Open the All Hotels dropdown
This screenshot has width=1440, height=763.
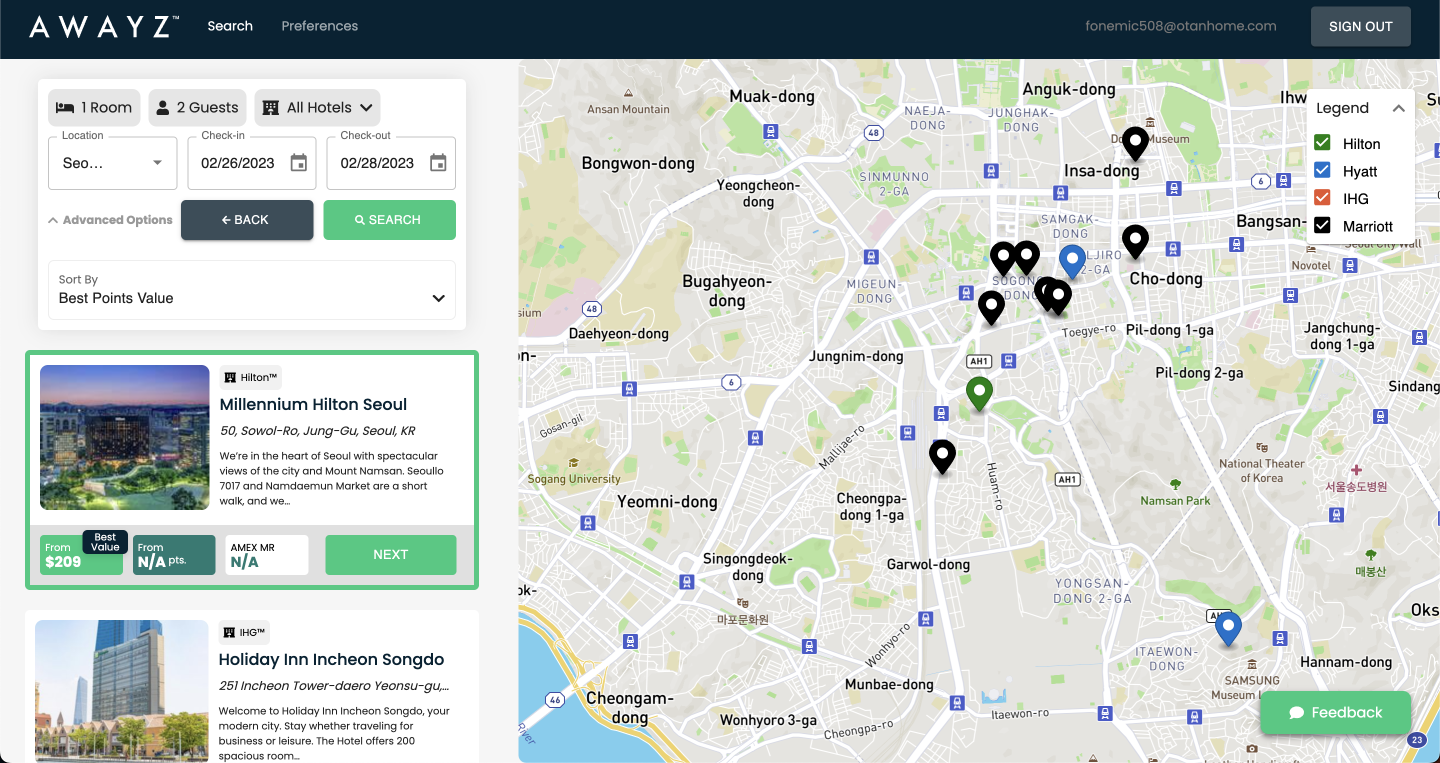coord(318,108)
